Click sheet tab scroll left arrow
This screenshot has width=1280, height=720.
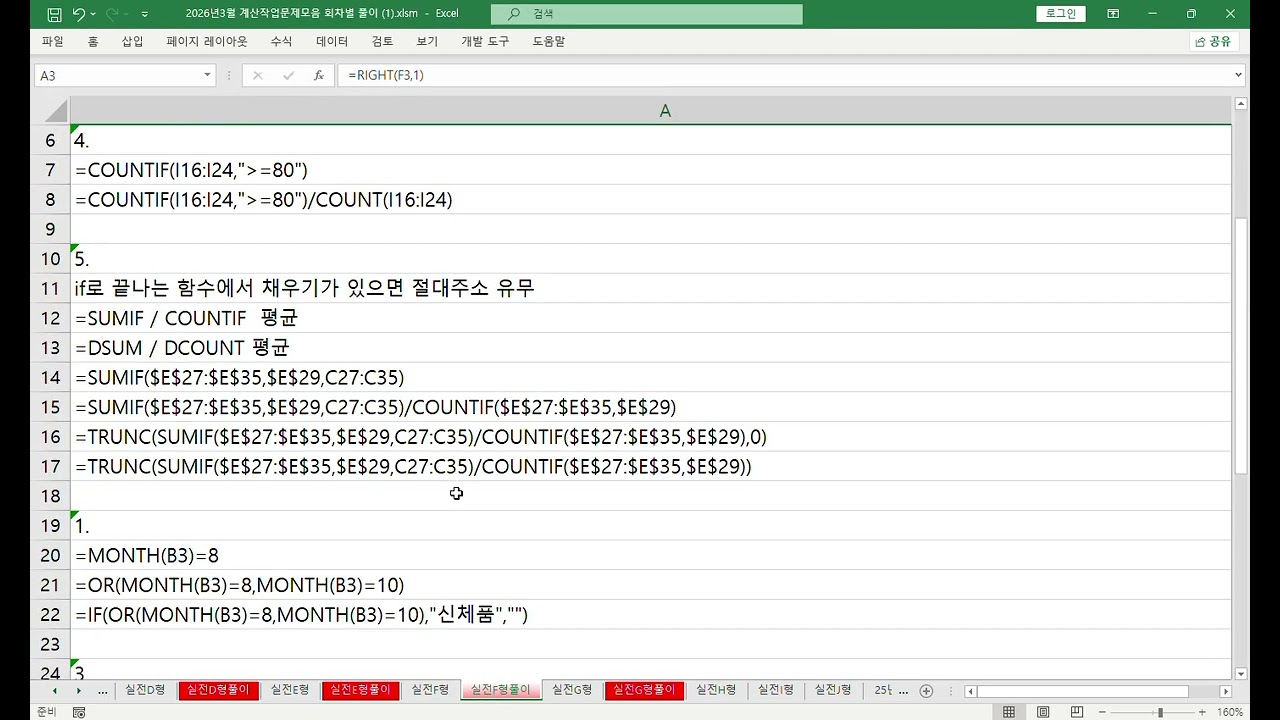[55, 691]
